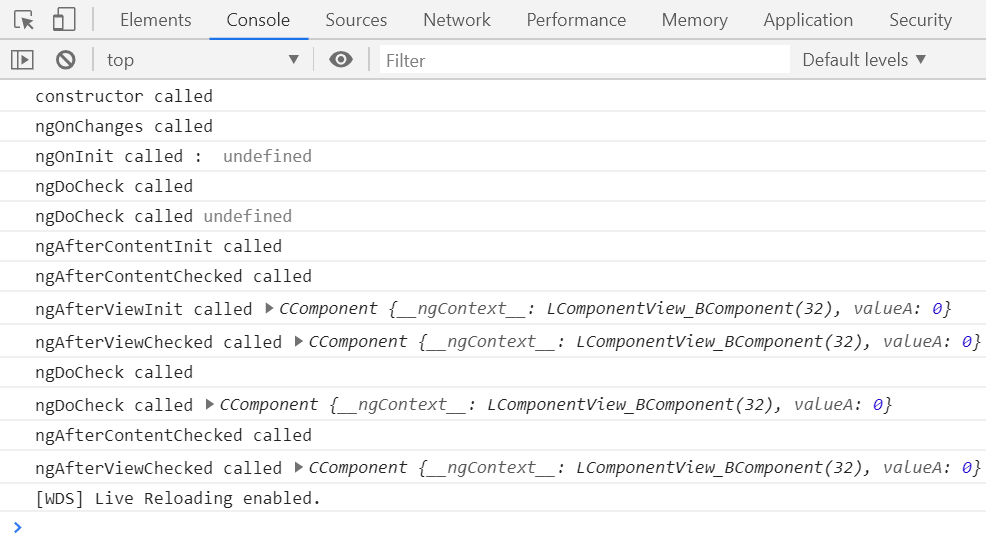986x542 pixels.
Task: Select the Application tab
Action: [x=808, y=20]
